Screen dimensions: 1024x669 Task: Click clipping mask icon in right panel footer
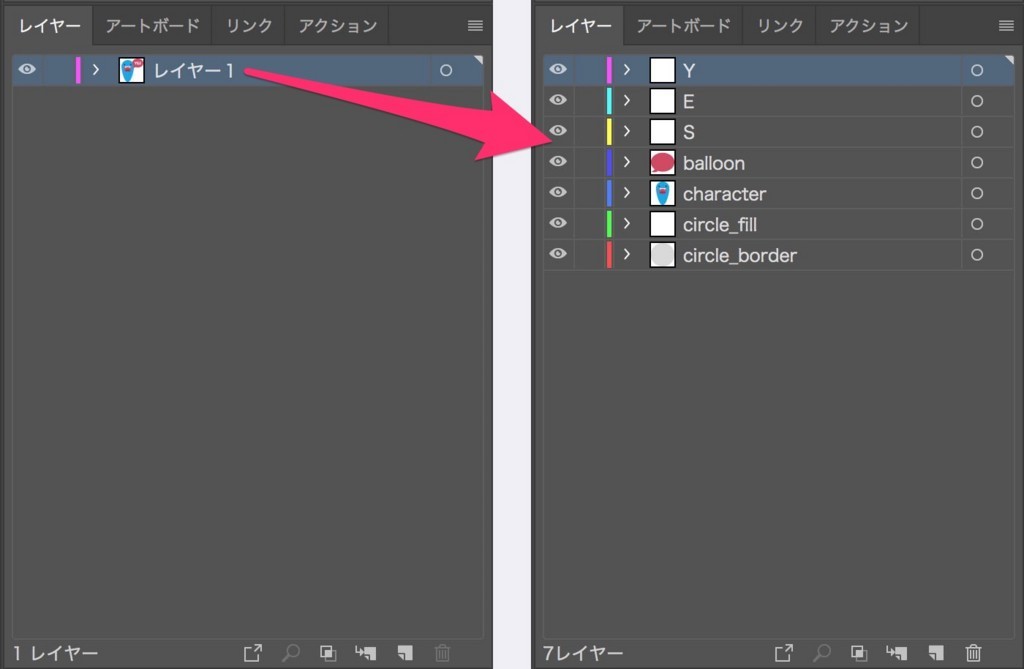tap(858, 653)
